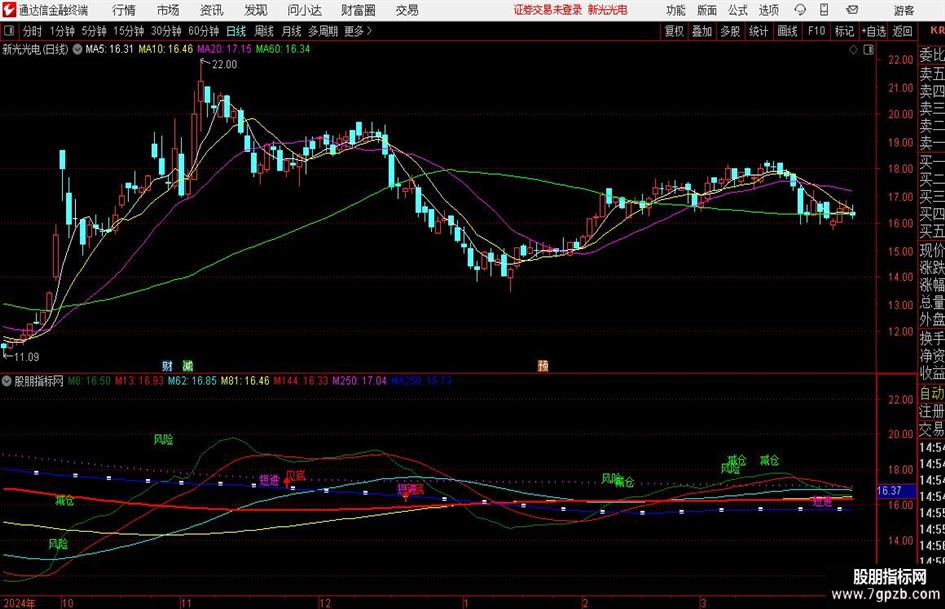Click the MA60: 16.34 label
Viewport: 945px width, 609px height.
pyautogui.click(x=283, y=49)
